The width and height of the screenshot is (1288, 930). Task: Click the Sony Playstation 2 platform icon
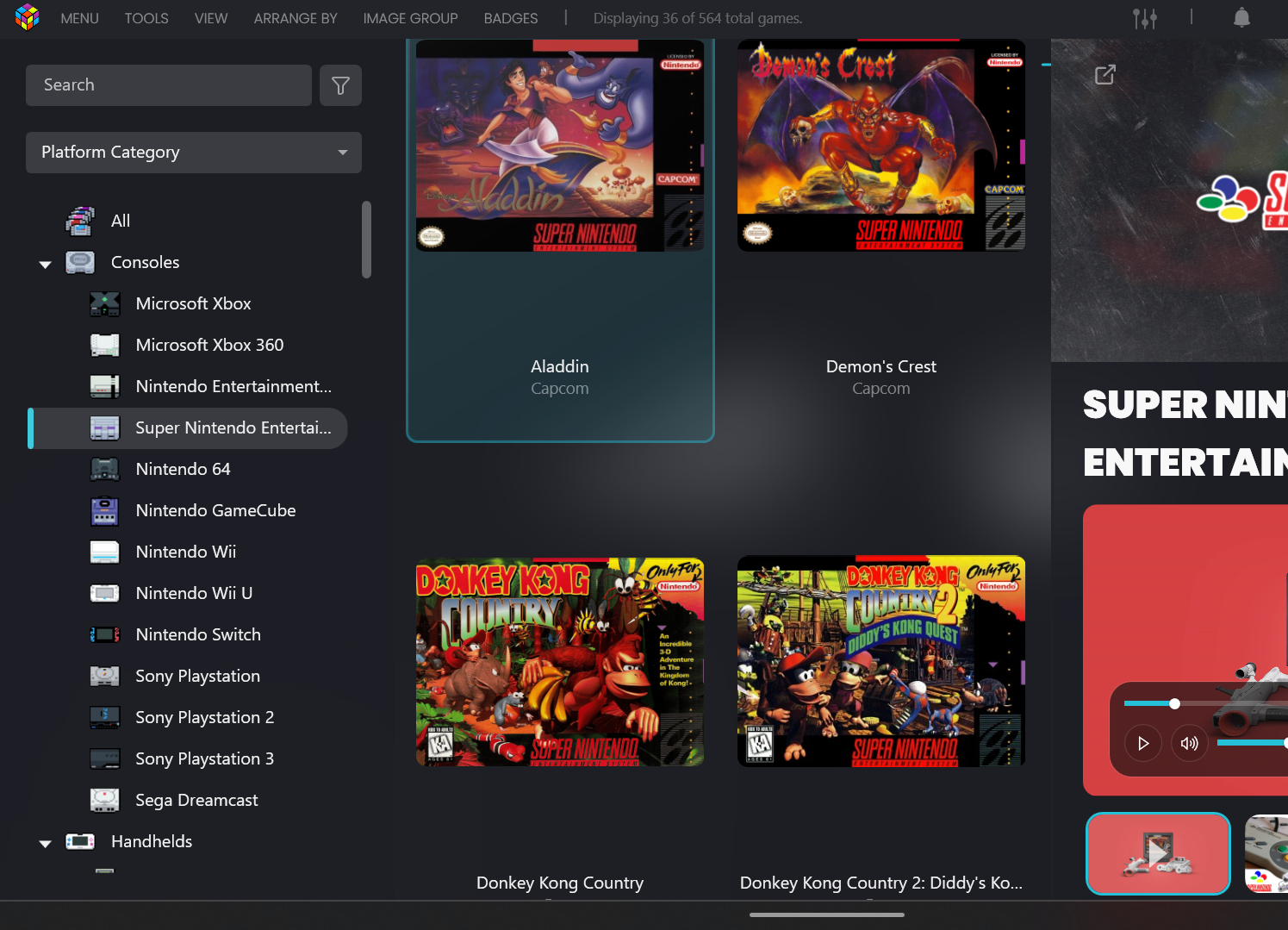[x=105, y=717]
